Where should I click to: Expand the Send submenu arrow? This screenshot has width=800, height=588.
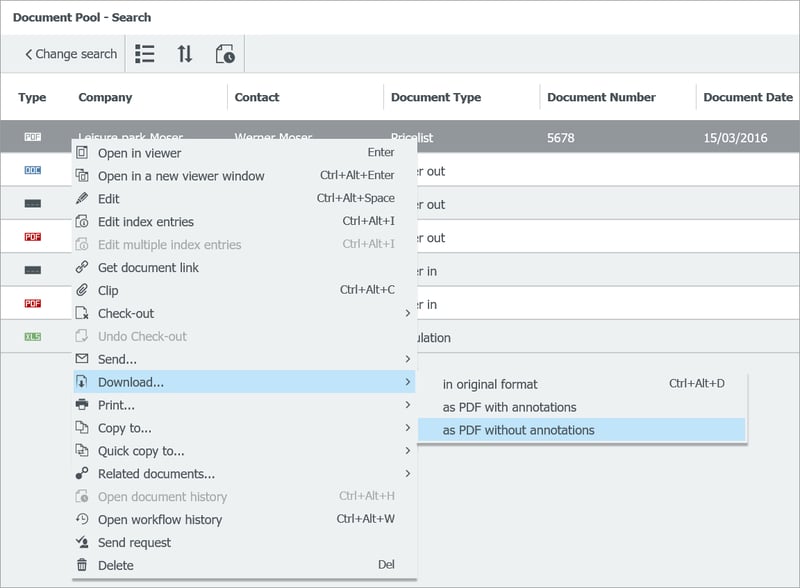pyautogui.click(x=407, y=359)
